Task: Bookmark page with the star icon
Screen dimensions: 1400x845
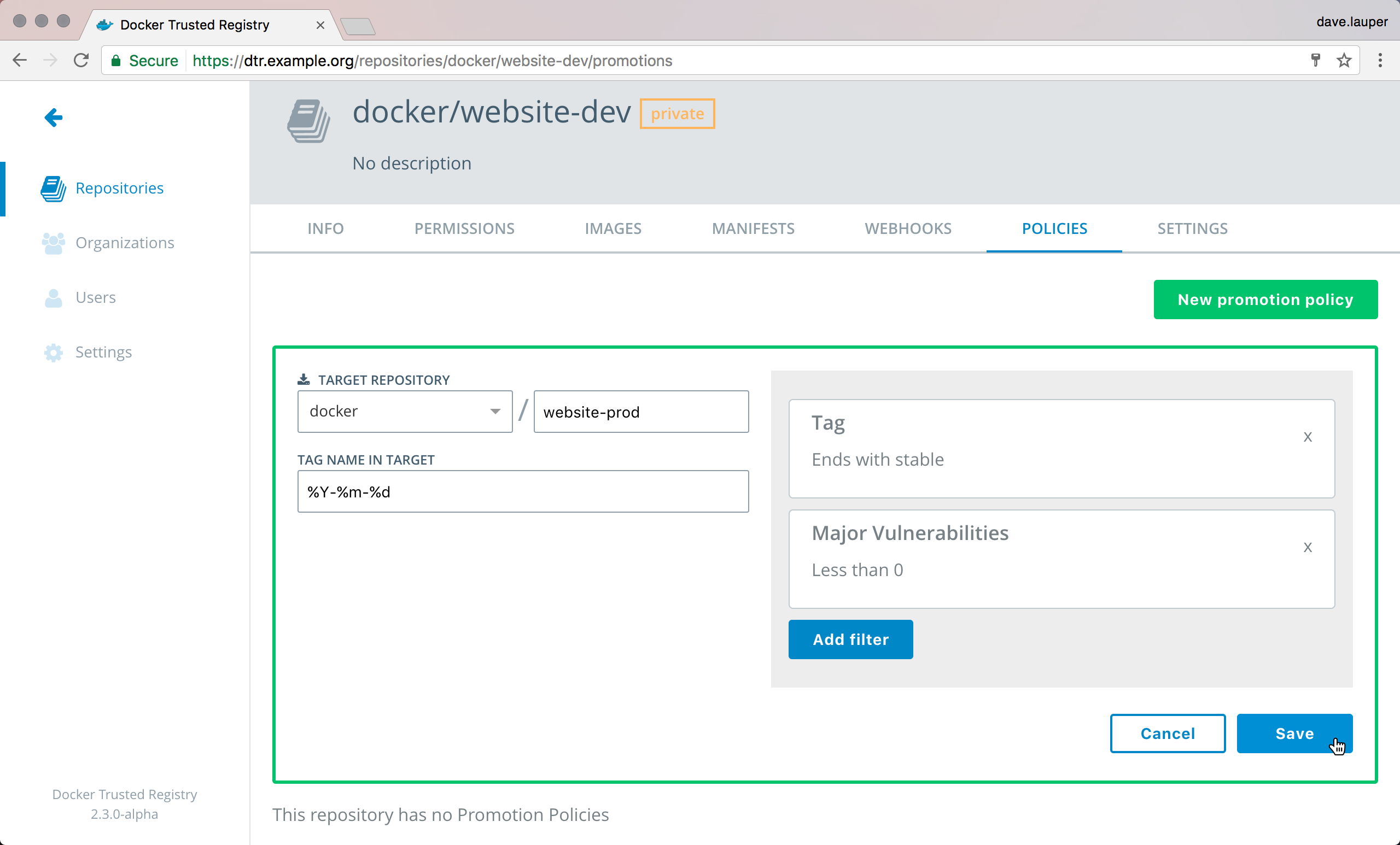Action: [x=1344, y=60]
